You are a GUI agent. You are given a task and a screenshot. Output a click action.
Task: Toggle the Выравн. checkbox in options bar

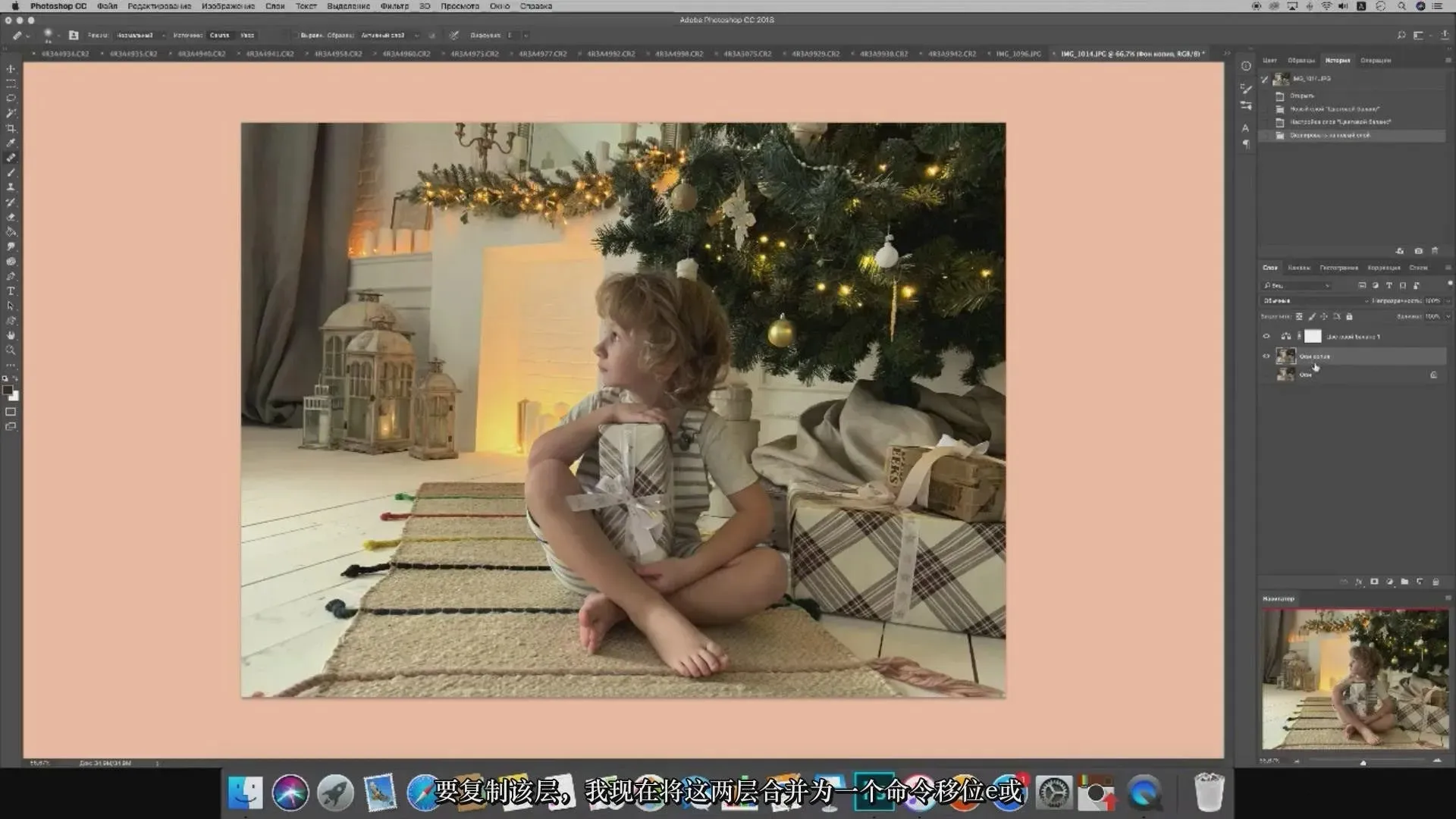(297, 35)
